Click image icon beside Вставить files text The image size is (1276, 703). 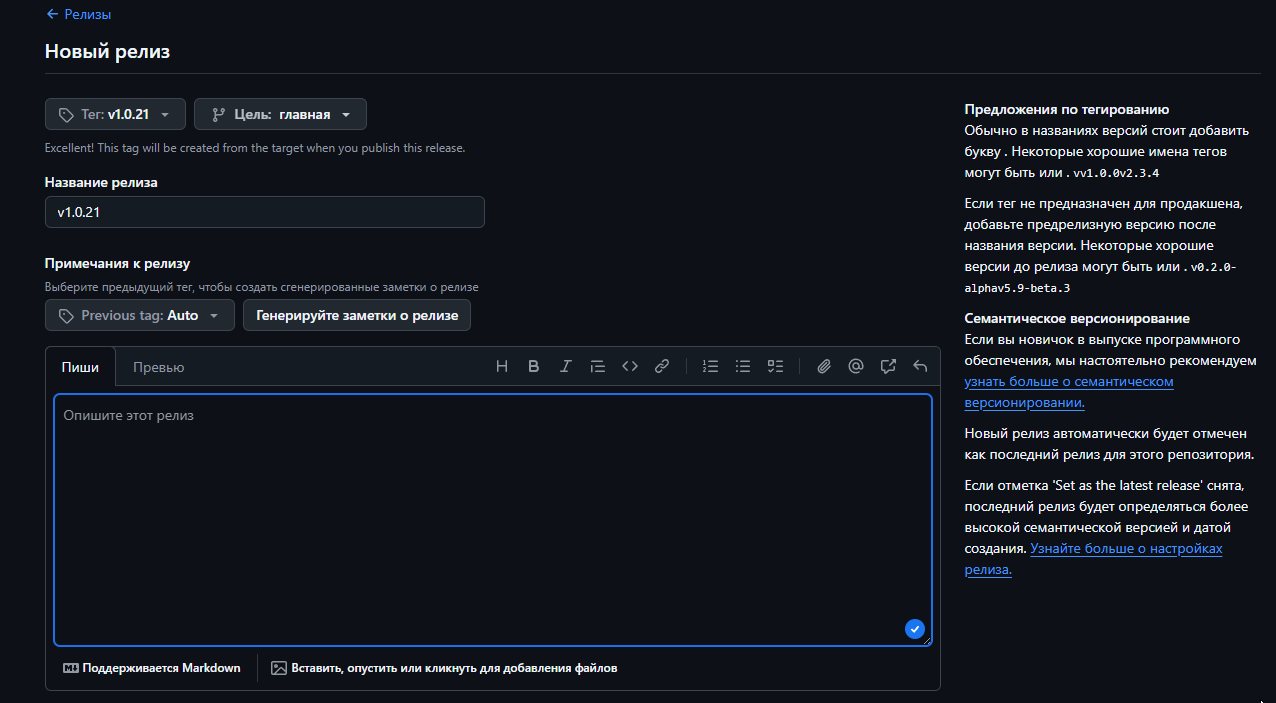coord(279,668)
